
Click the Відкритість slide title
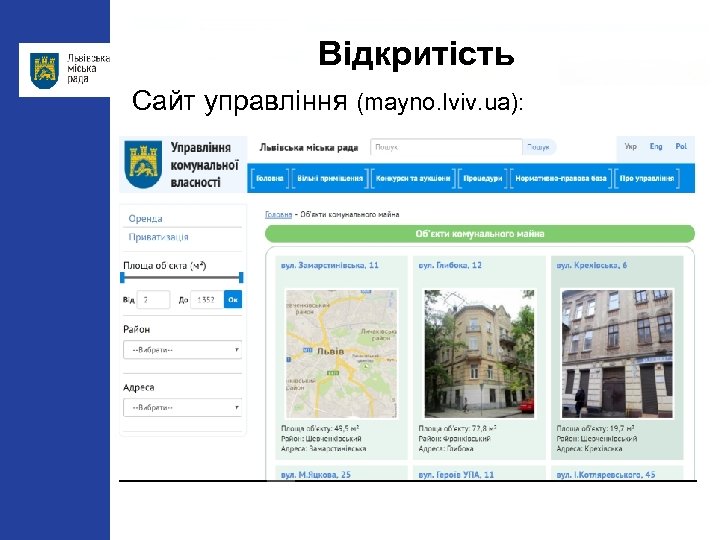[416, 54]
